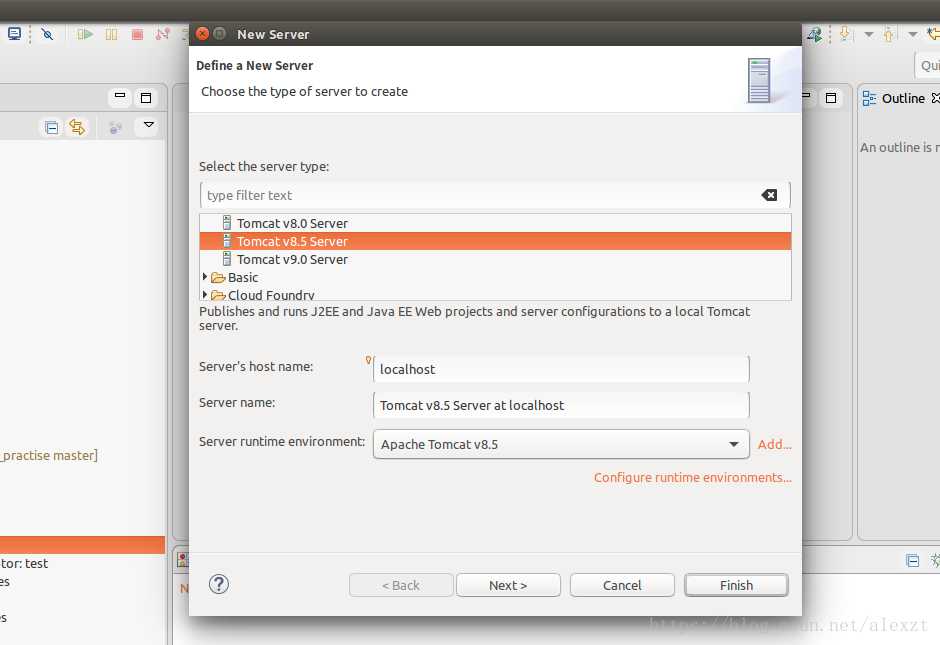Click the Suspend debug icon
The image size is (940, 645).
tap(112, 34)
